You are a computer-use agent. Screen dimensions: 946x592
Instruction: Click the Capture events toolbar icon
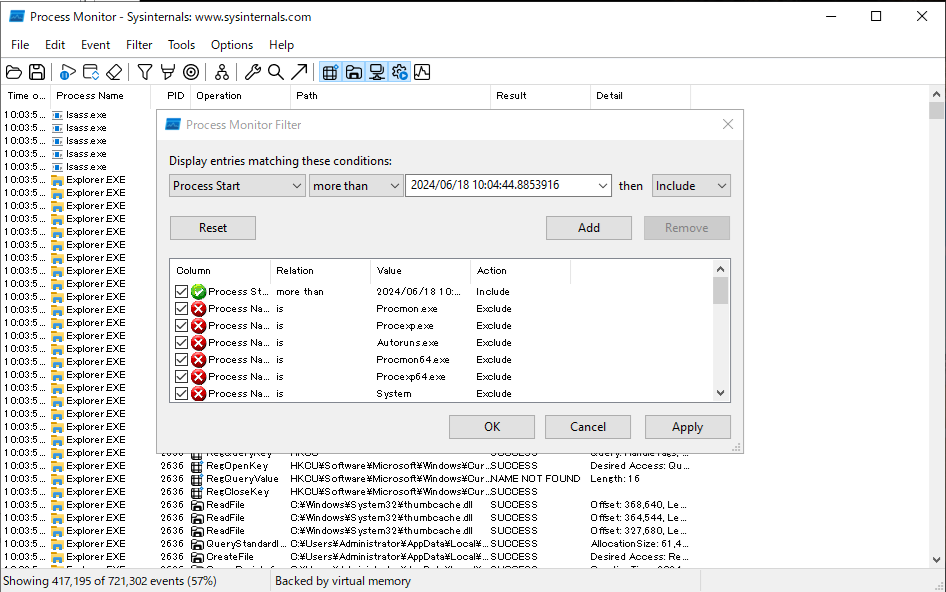pyautogui.click(x=65, y=71)
